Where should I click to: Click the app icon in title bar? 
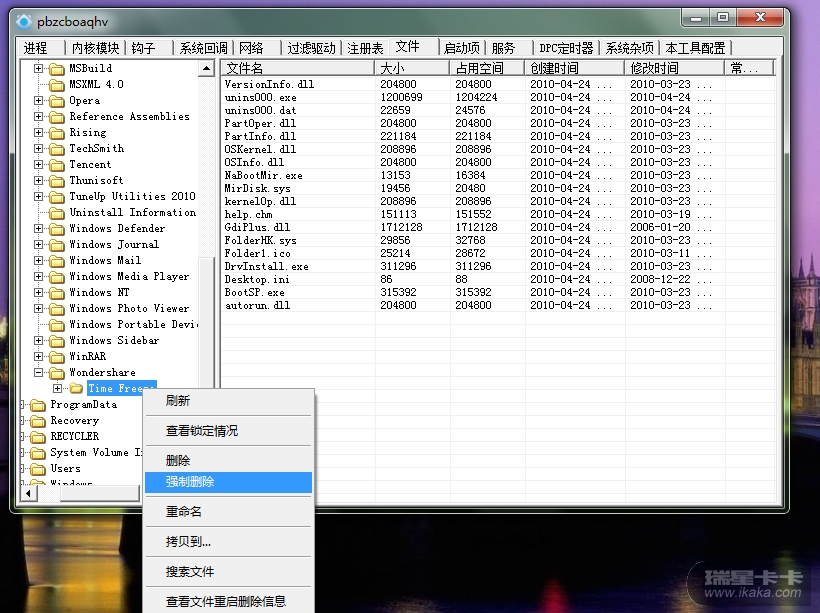point(24,19)
